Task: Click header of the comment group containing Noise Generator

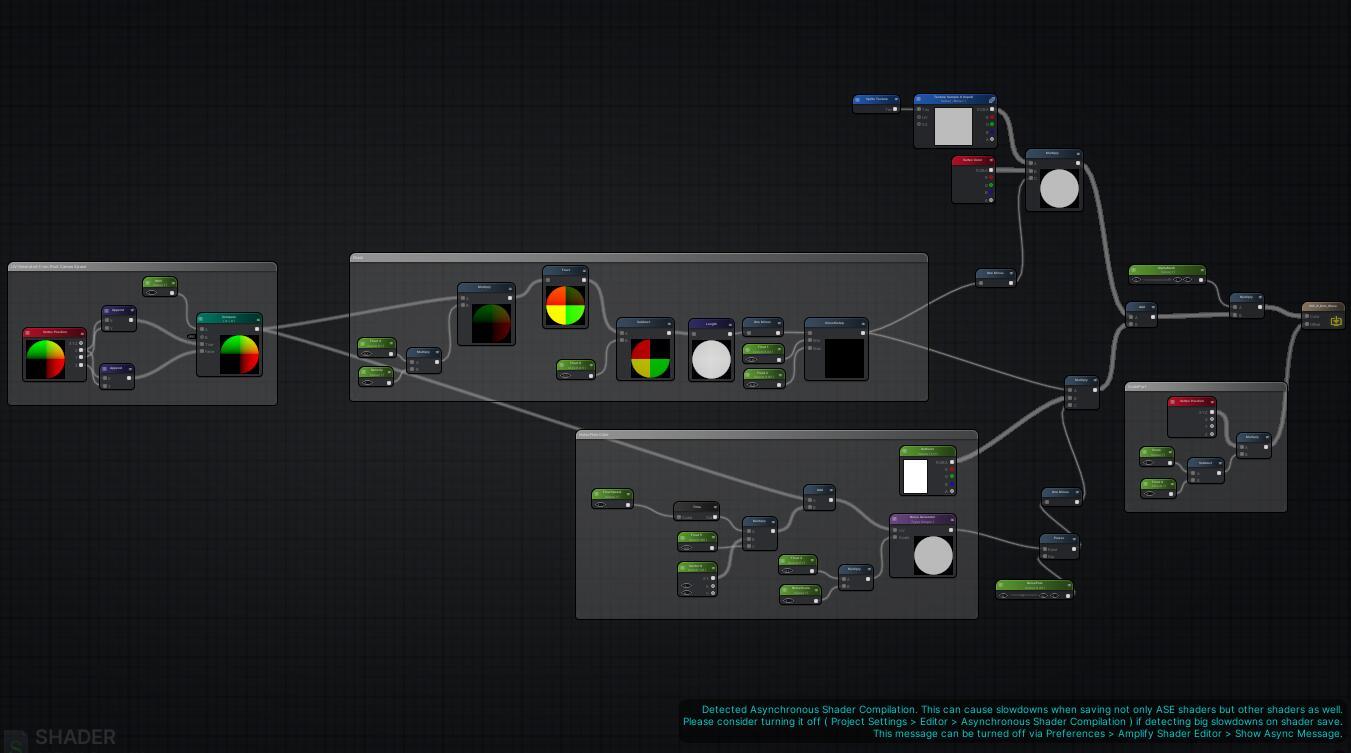Action: (x=777, y=435)
